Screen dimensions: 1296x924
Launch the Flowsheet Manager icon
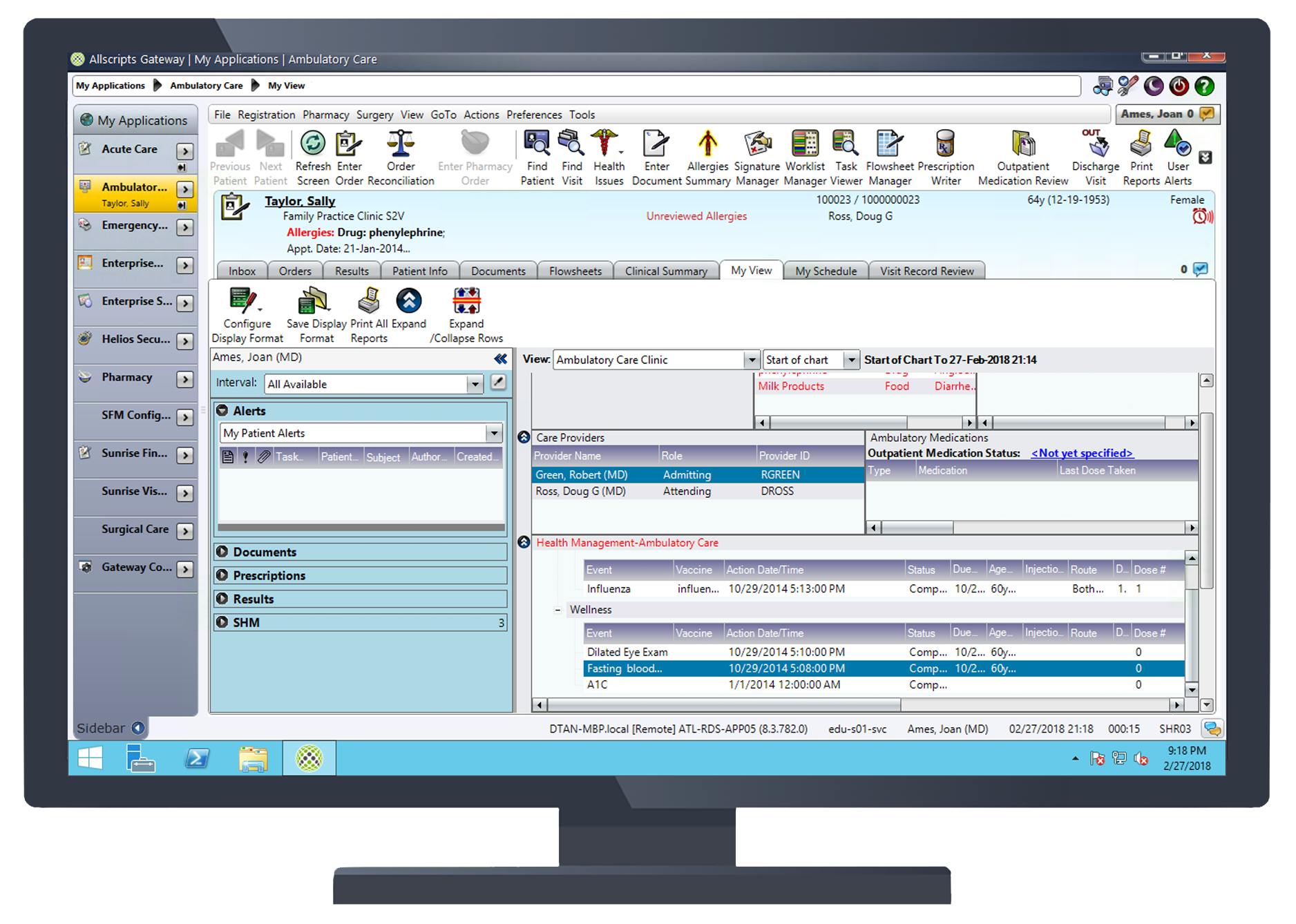click(890, 143)
